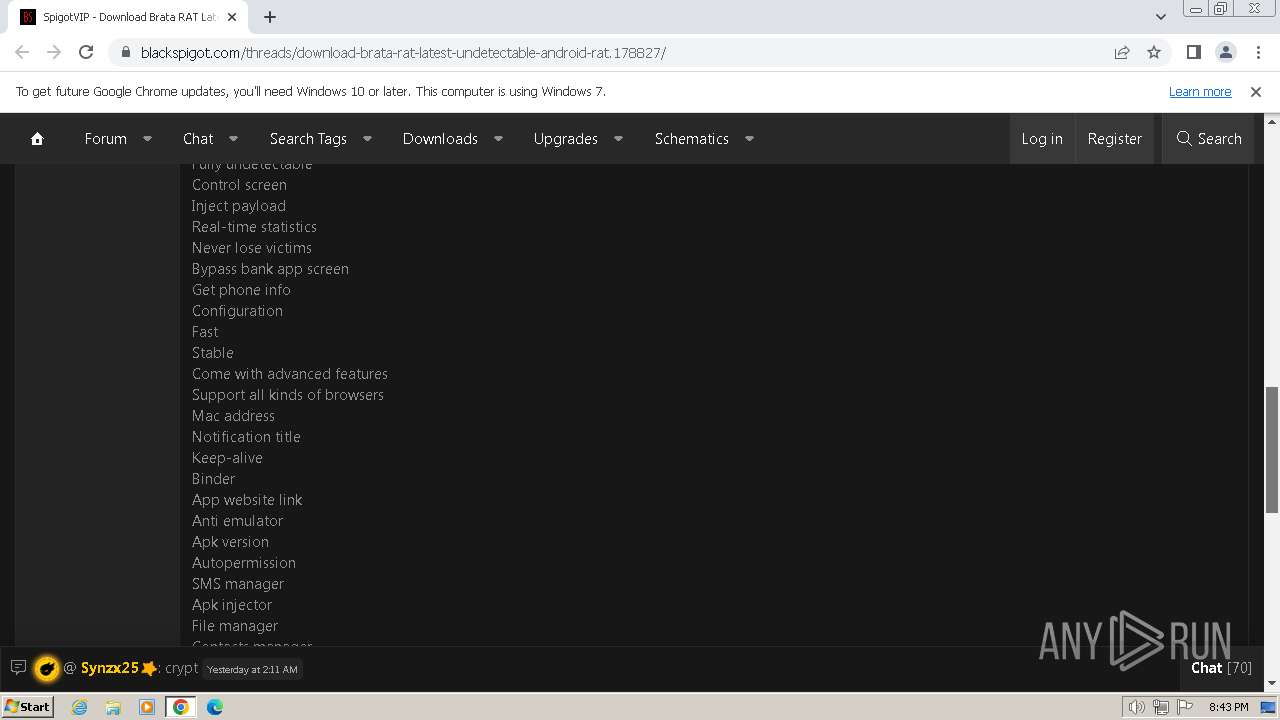Open the Upgrades menu item

point(565,139)
